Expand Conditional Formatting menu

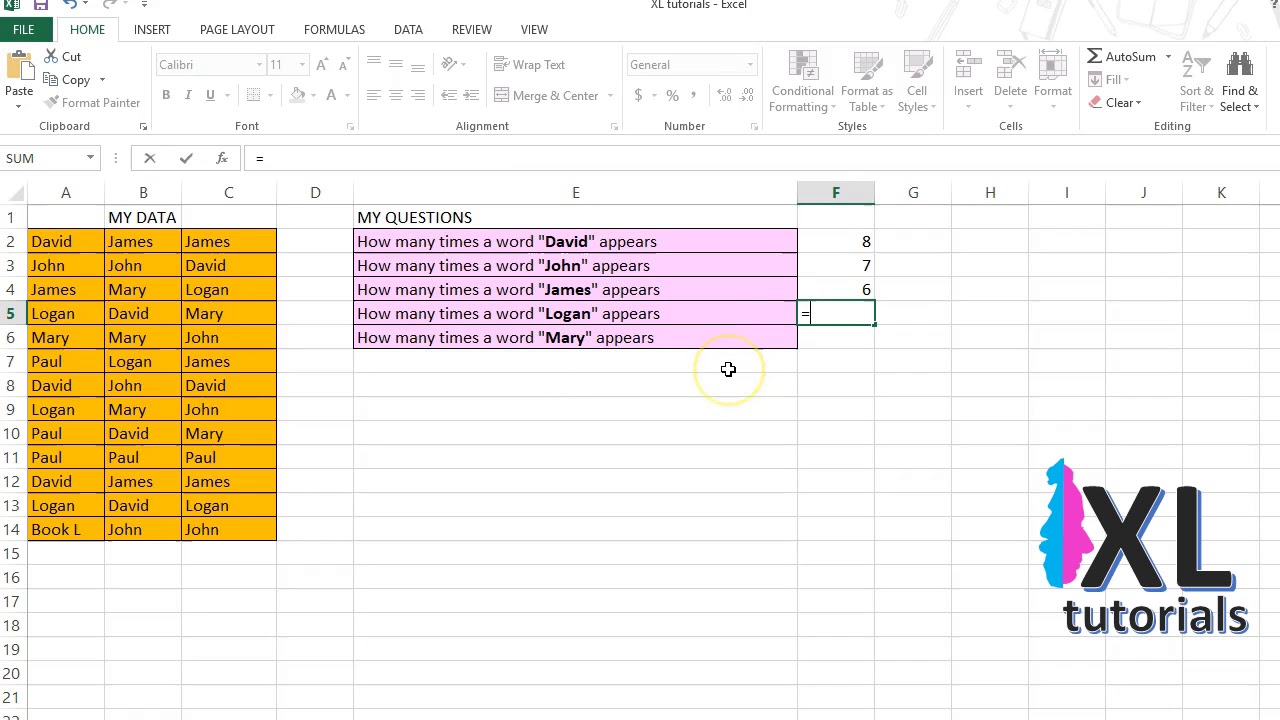(803, 80)
